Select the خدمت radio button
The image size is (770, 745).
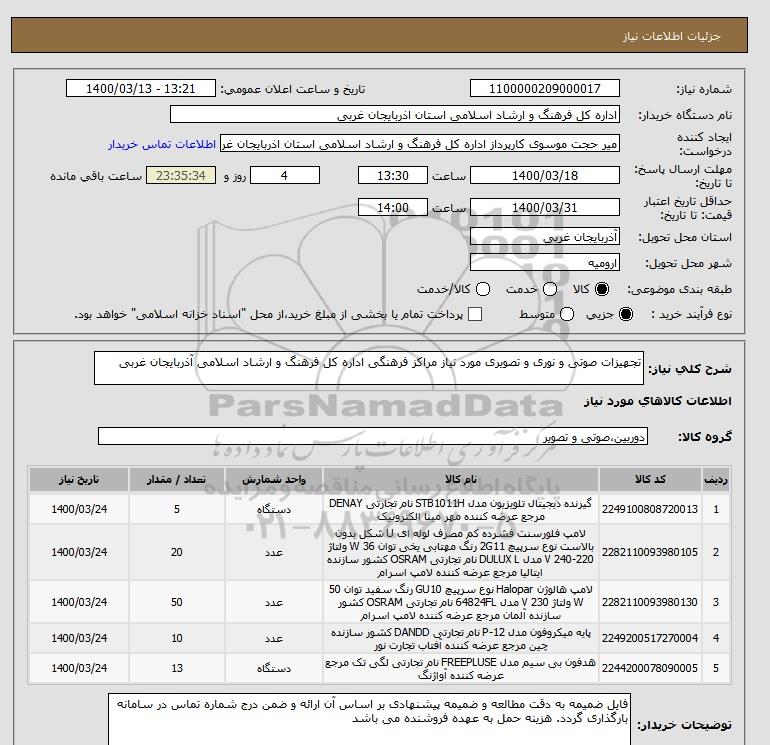550,289
